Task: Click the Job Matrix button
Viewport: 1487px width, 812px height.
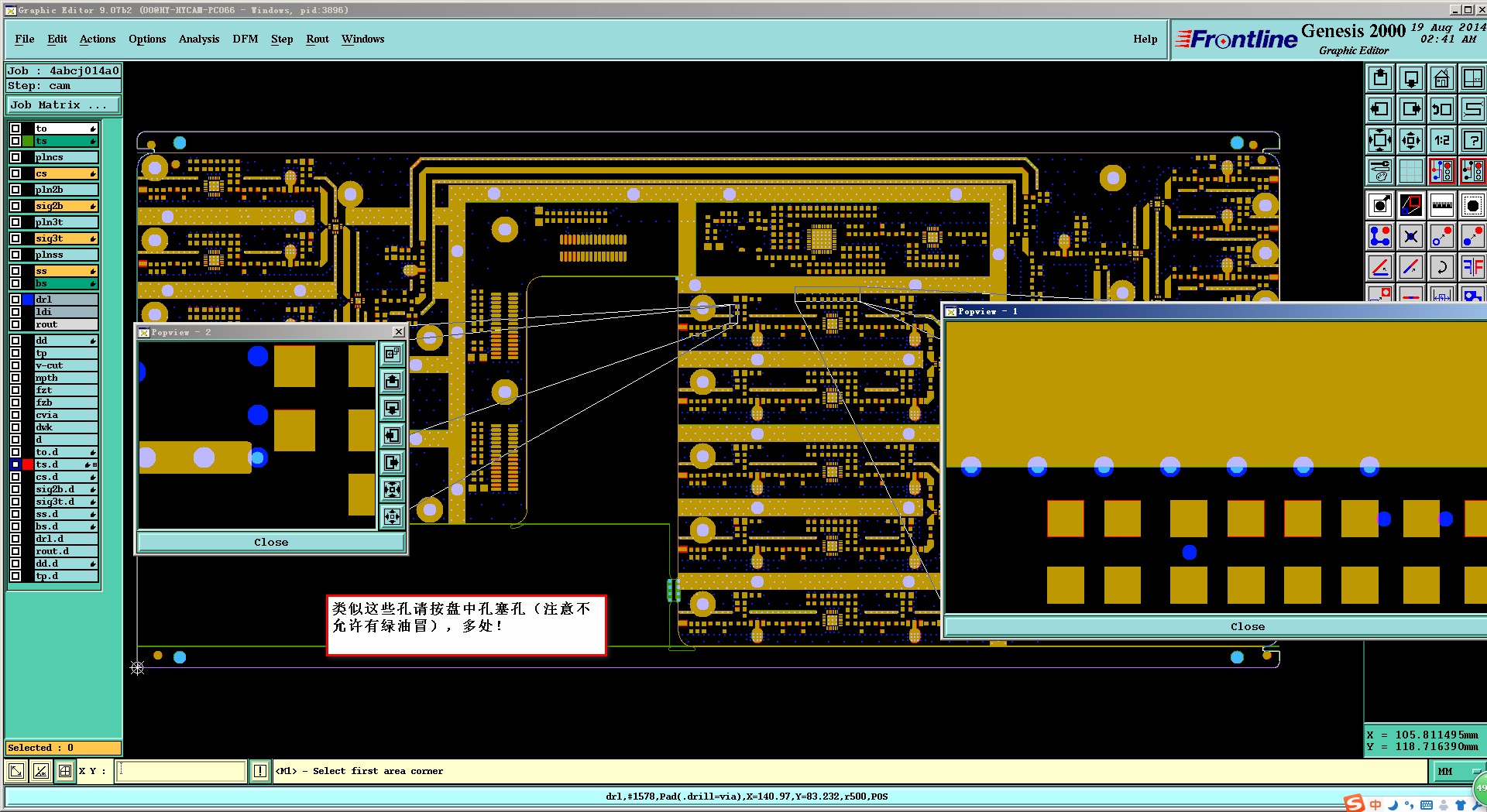Action: point(64,104)
